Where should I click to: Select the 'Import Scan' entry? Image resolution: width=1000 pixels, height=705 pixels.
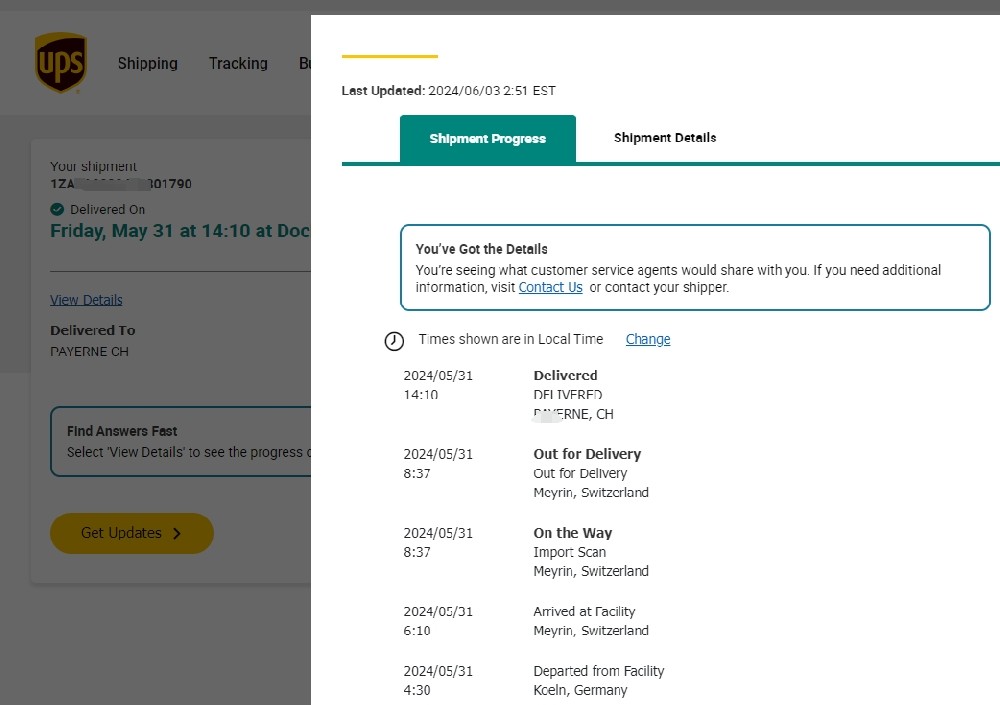click(x=569, y=552)
